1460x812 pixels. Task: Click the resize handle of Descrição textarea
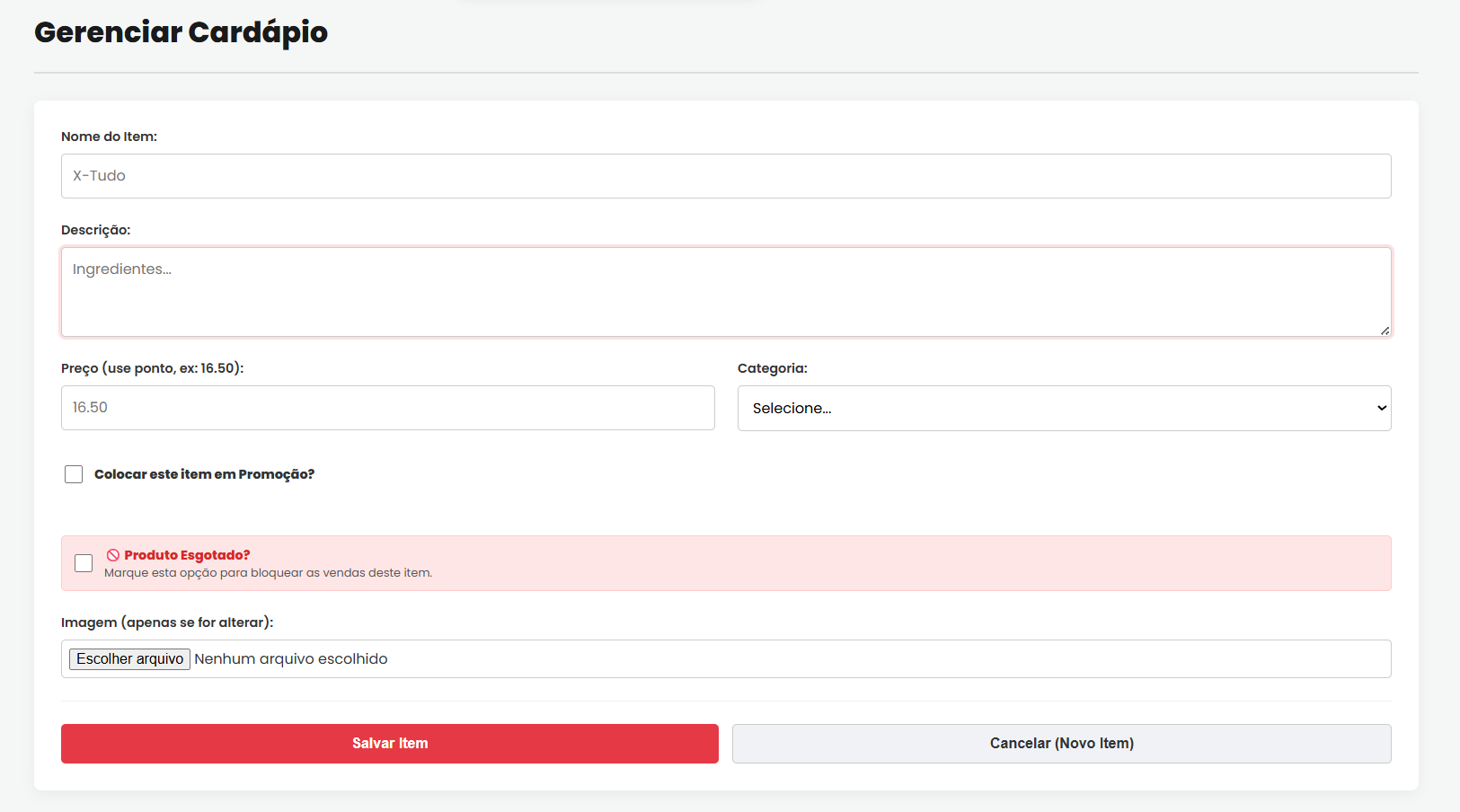[1385, 331]
